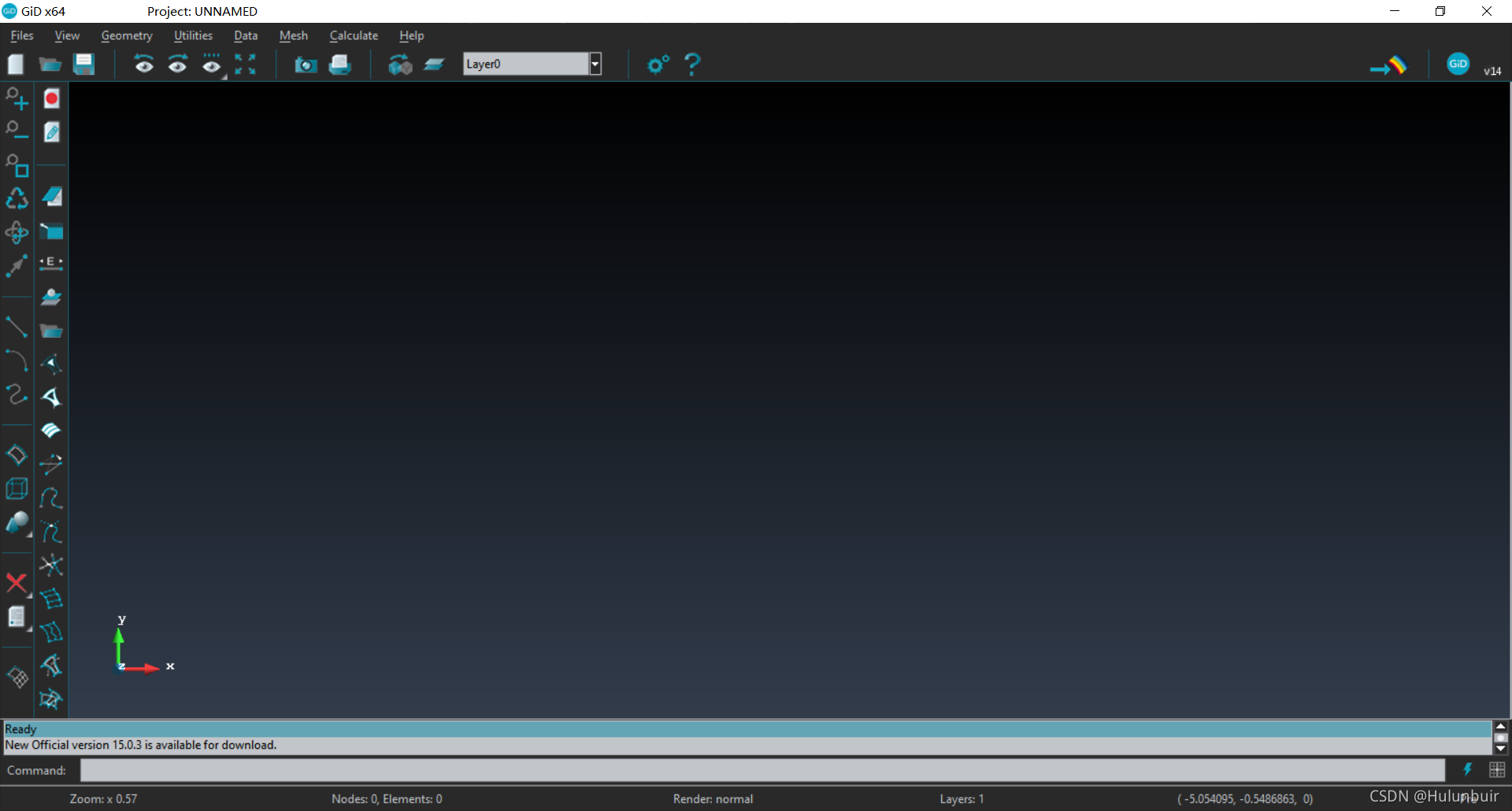
Task: Click the 'Layers: 1' status text
Action: pos(962,798)
